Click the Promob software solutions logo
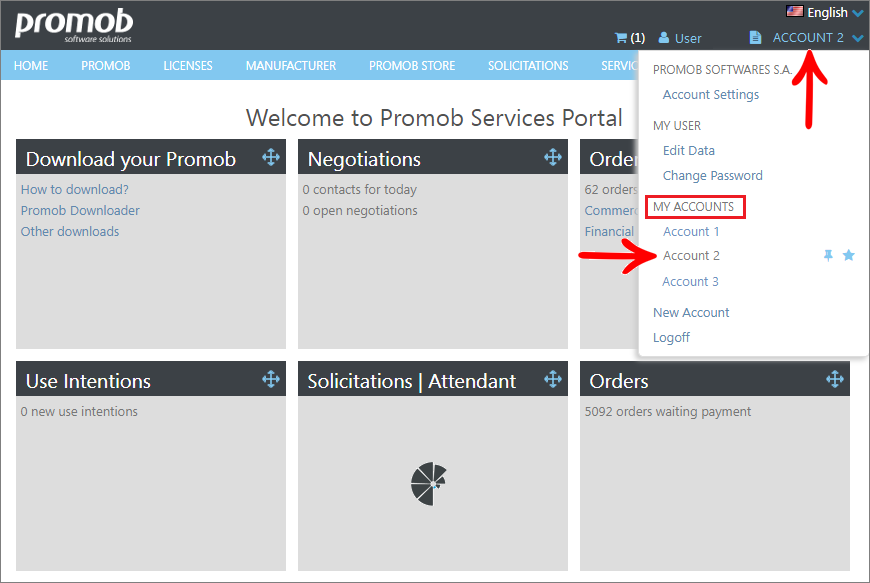Image resolution: width=870 pixels, height=583 pixels. [x=74, y=26]
